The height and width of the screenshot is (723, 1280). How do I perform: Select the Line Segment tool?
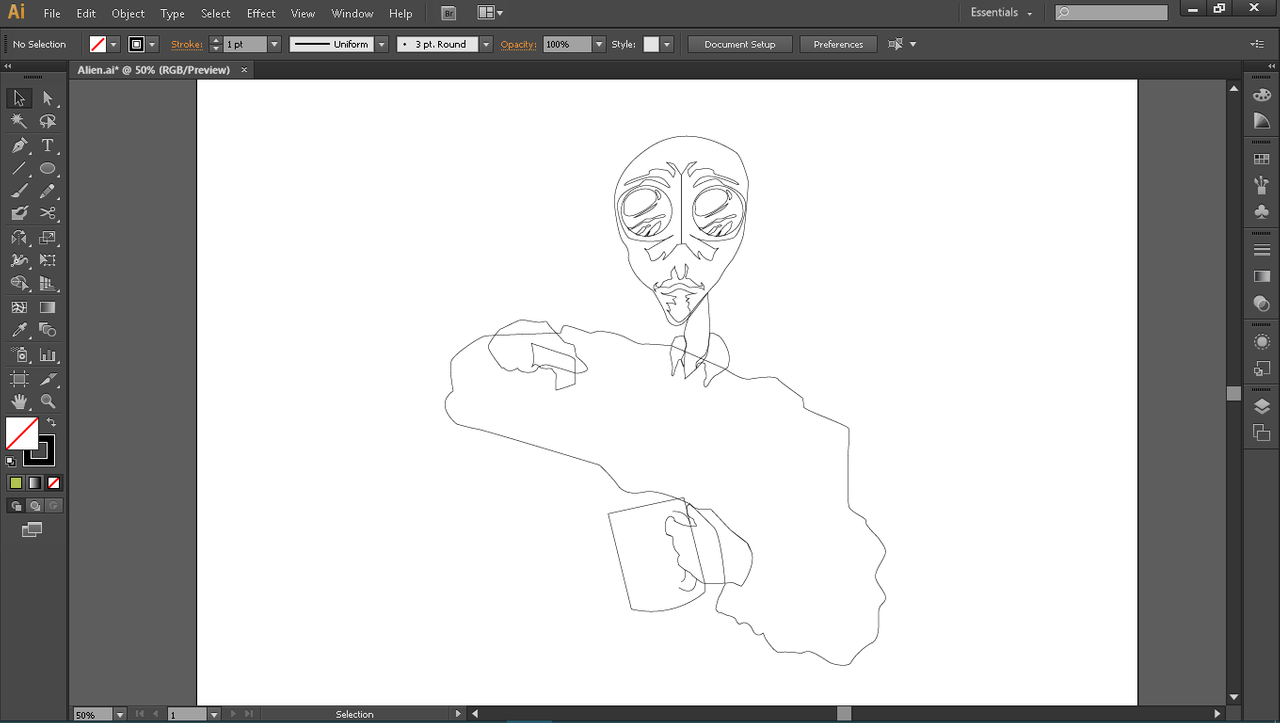click(19, 169)
